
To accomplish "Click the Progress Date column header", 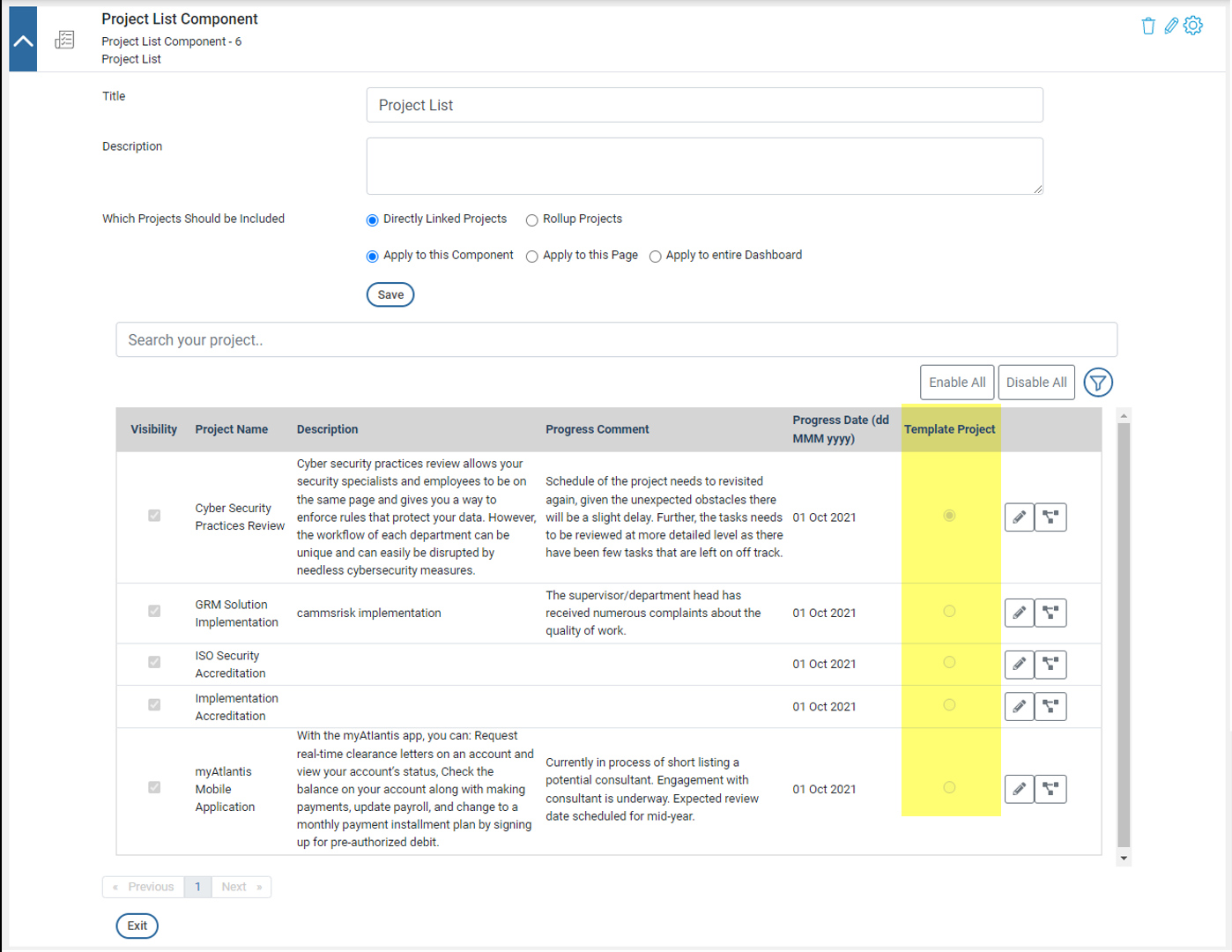I will point(841,429).
